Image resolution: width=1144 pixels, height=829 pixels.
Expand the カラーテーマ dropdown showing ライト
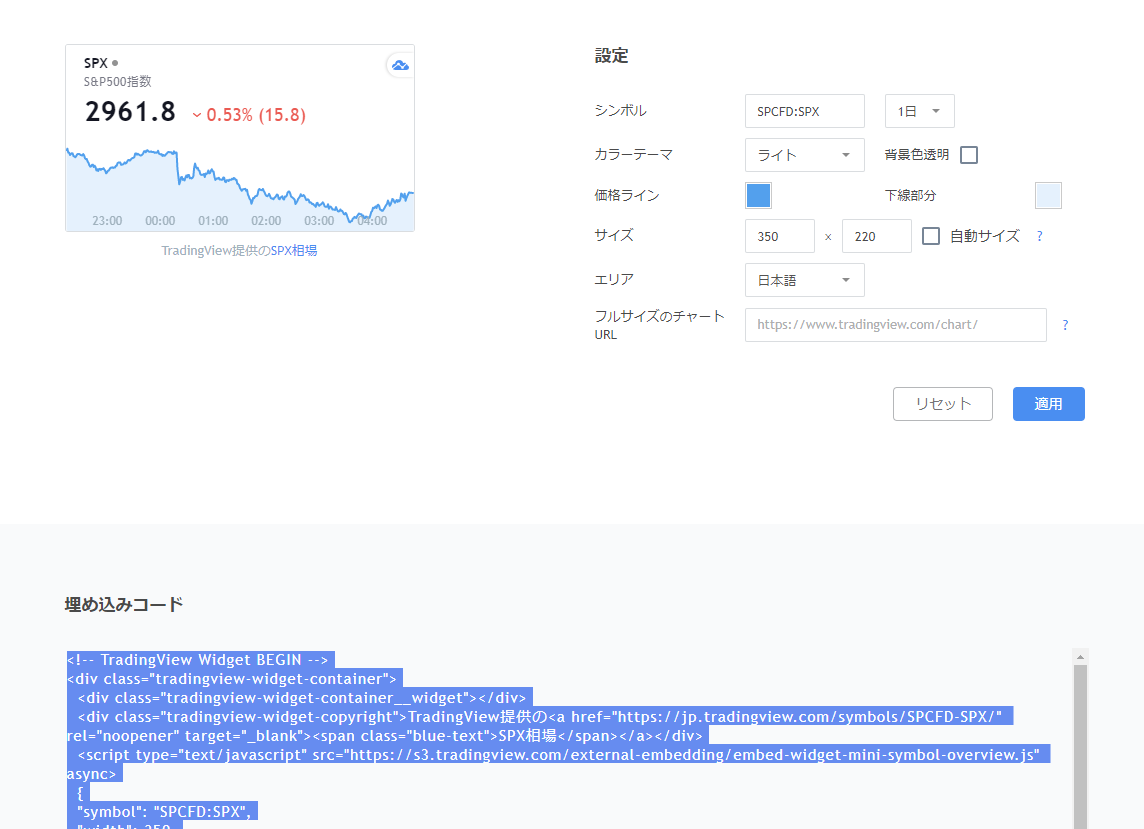click(x=804, y=155)
